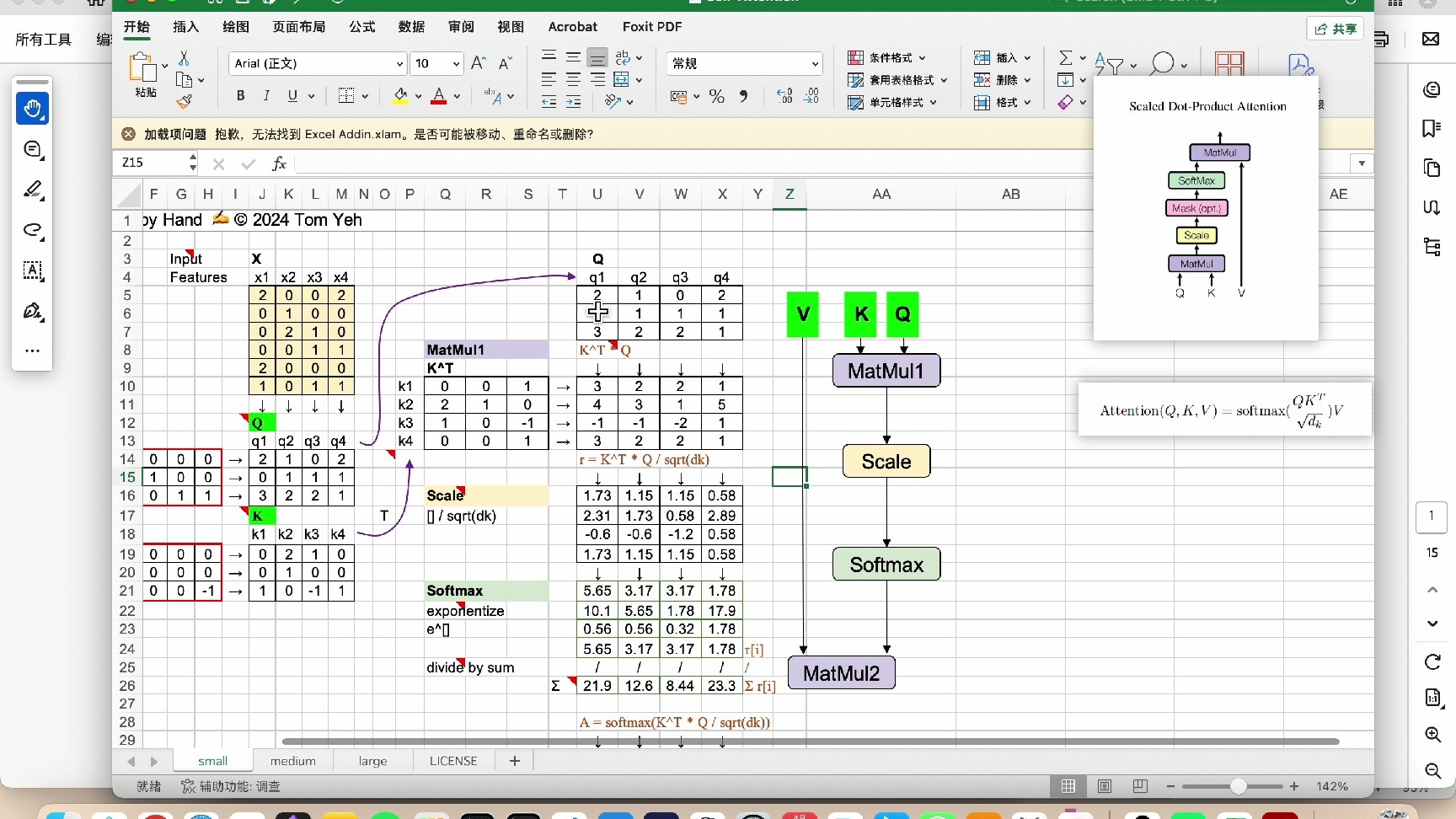Click Decrease Indent icon

[x=549, y=102]
